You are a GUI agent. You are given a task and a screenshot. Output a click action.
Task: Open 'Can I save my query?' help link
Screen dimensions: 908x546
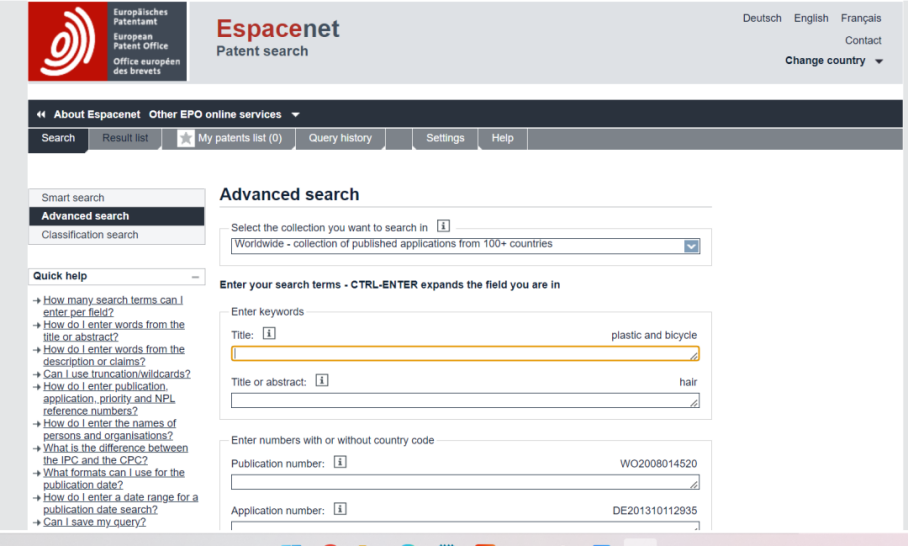click(94, 522)
